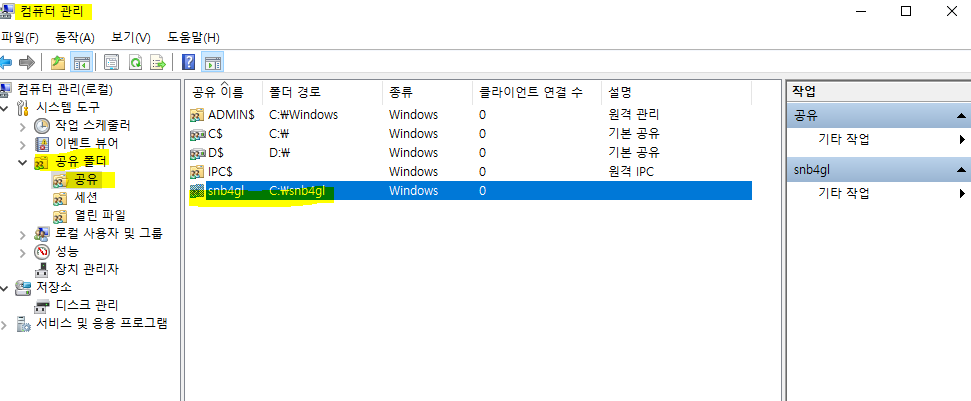
Task: Click the 장치 관리자 icon
Action: click(x=41, y=269)
